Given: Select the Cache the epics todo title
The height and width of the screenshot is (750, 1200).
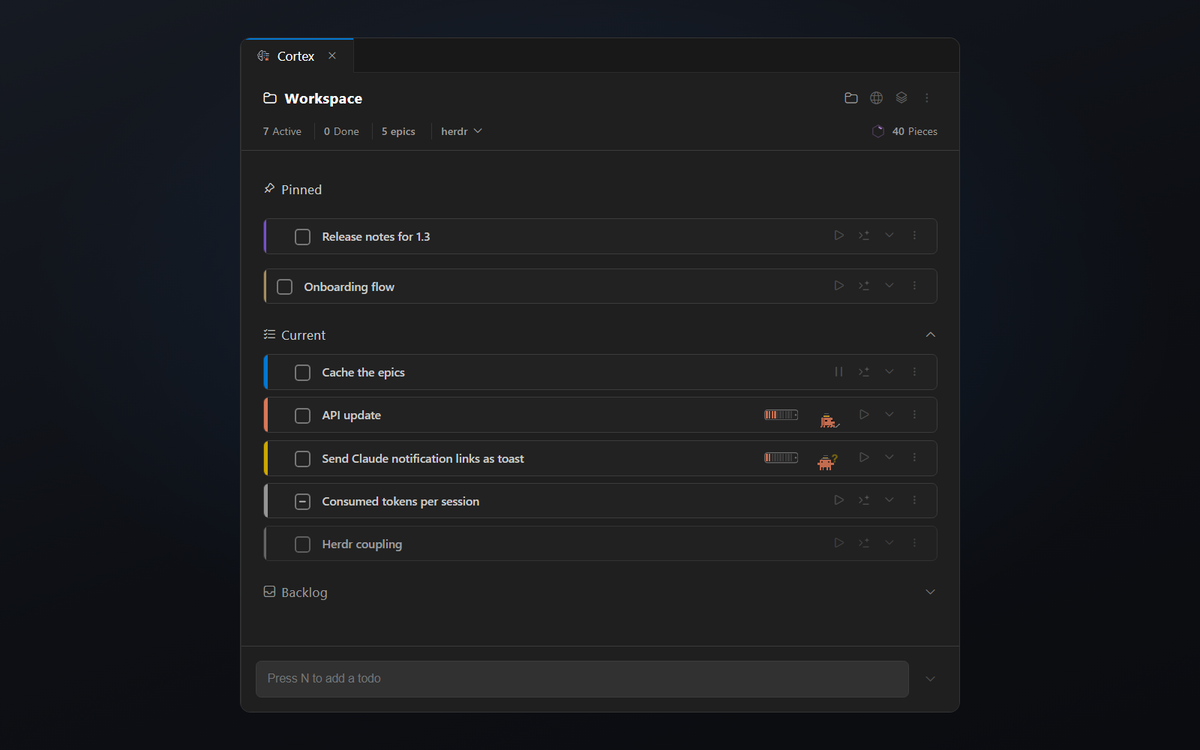Looking at the screenshot, I should 363,372.
